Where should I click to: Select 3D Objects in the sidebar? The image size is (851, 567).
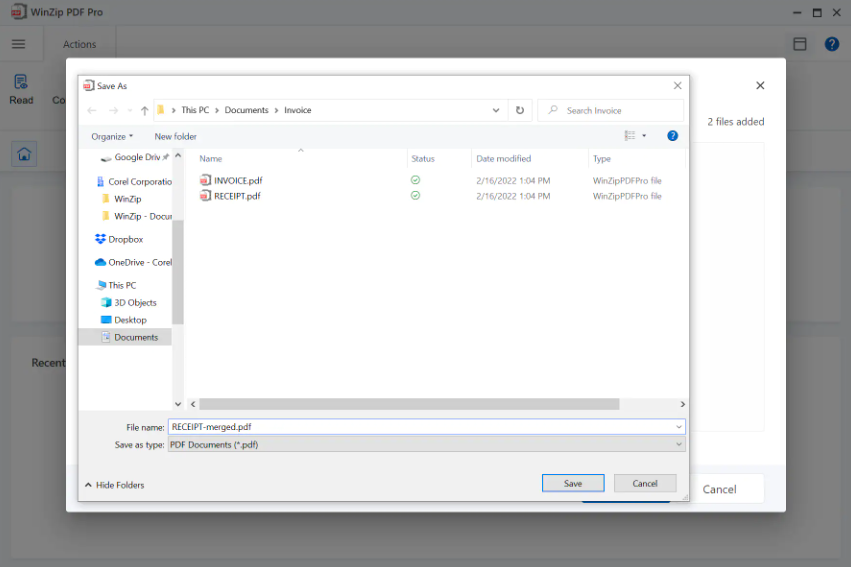[x=129, y=303]
